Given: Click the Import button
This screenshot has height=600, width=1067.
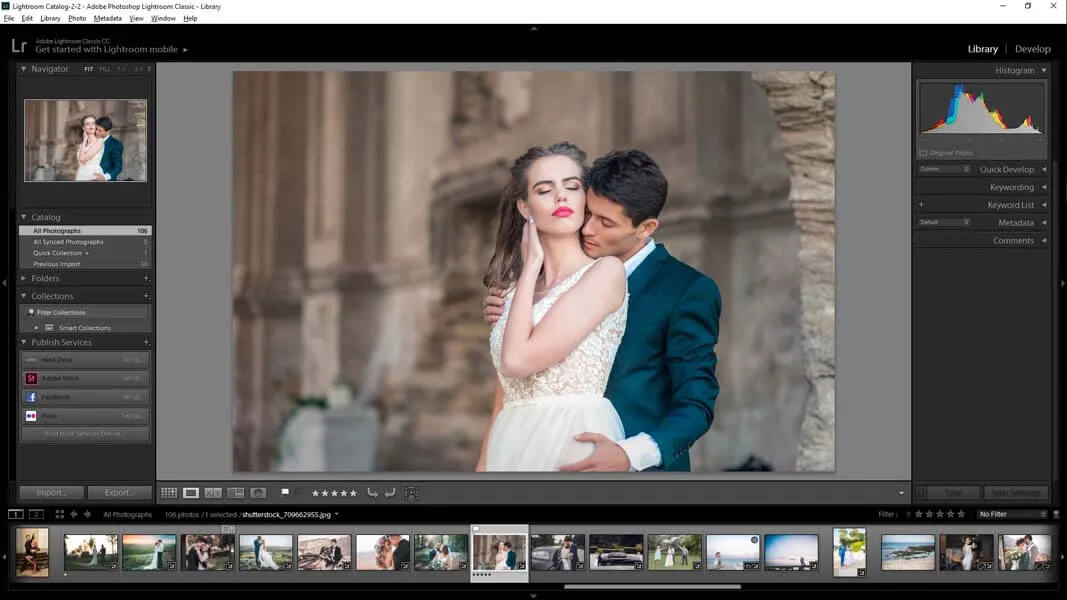Looking at the screenshot, I should click(50, 492).
